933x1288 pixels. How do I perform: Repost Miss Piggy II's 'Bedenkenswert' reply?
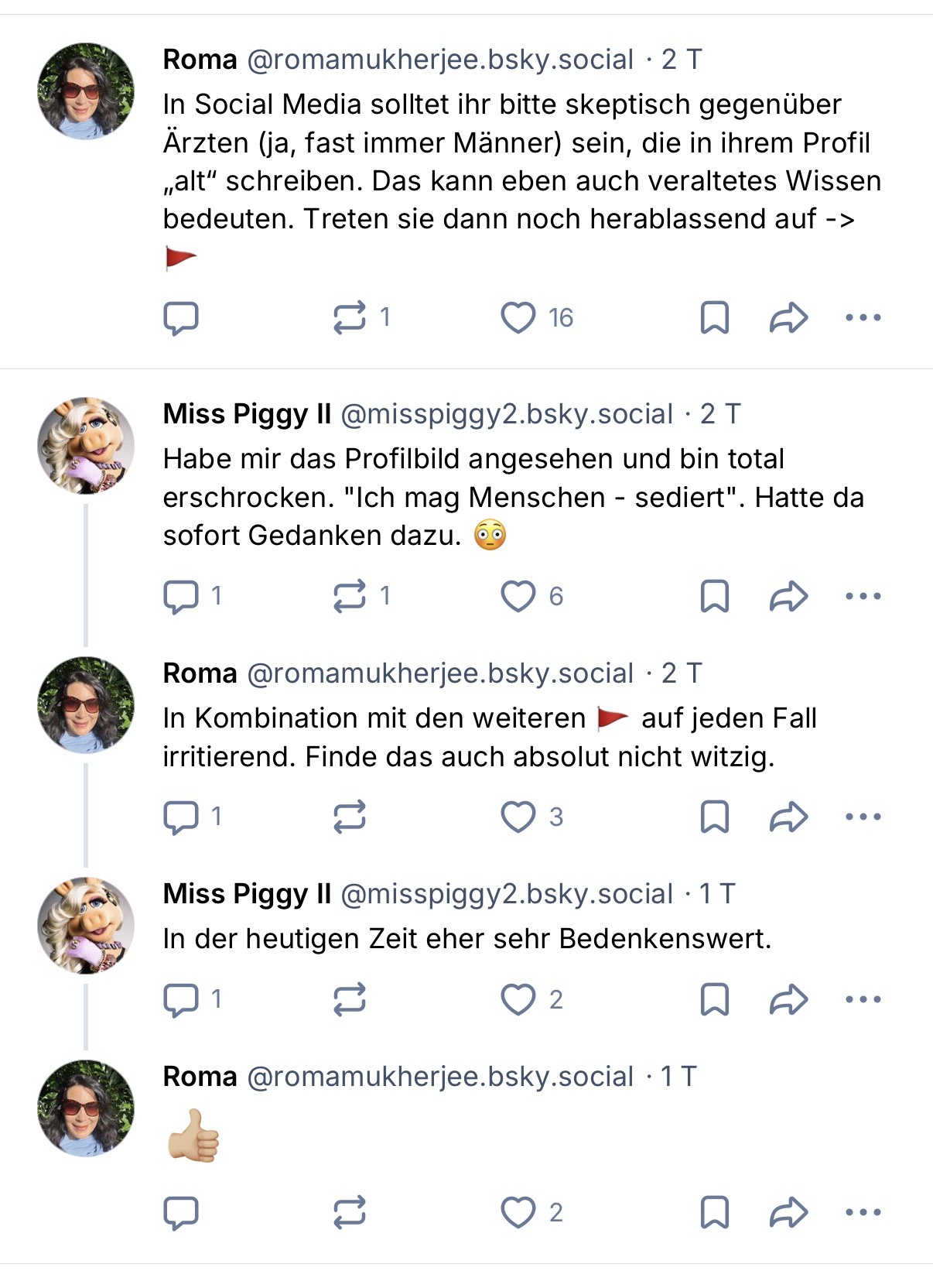point(350,999)
